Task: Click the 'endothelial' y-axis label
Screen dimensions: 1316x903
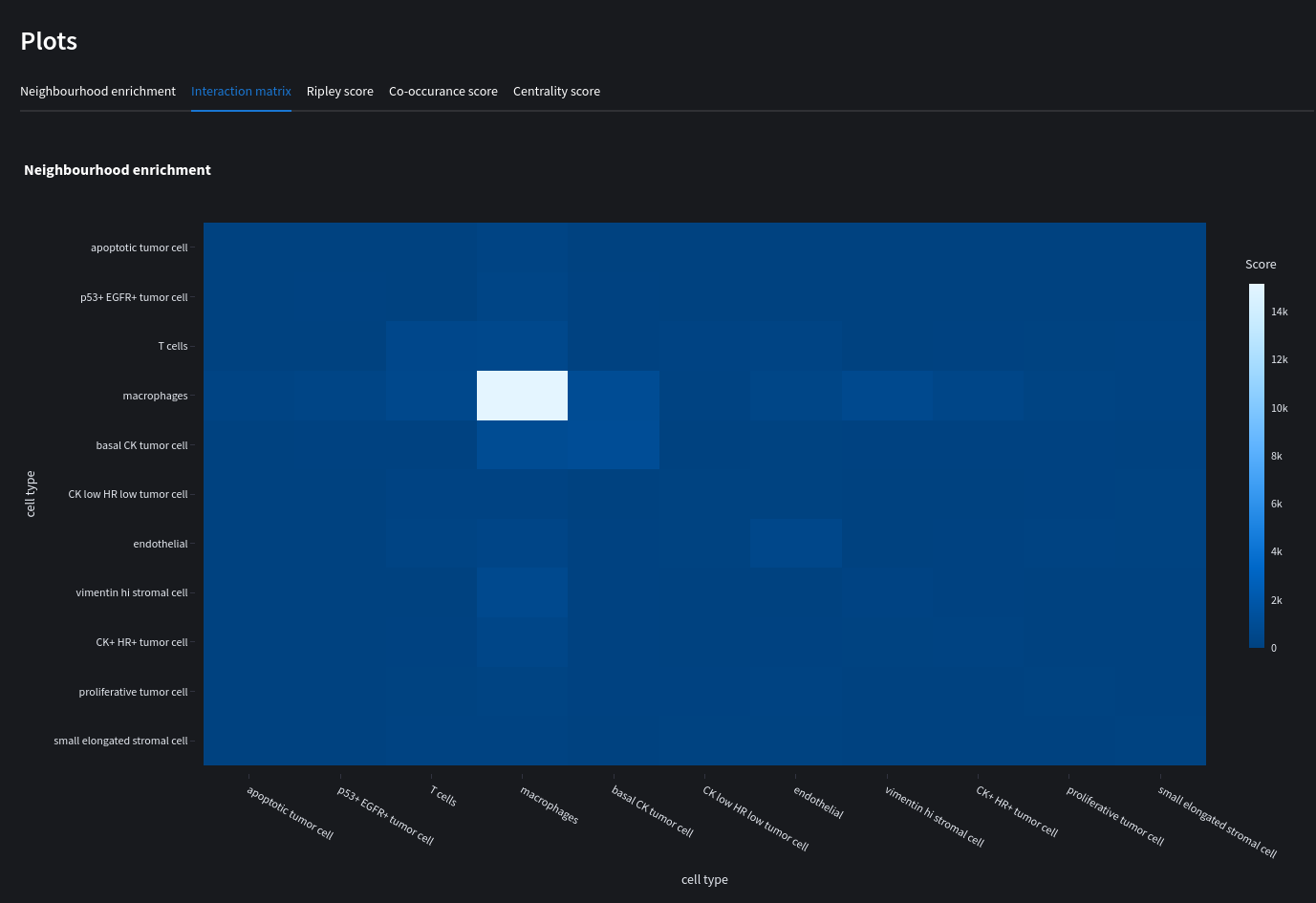Action: point(161,544)
